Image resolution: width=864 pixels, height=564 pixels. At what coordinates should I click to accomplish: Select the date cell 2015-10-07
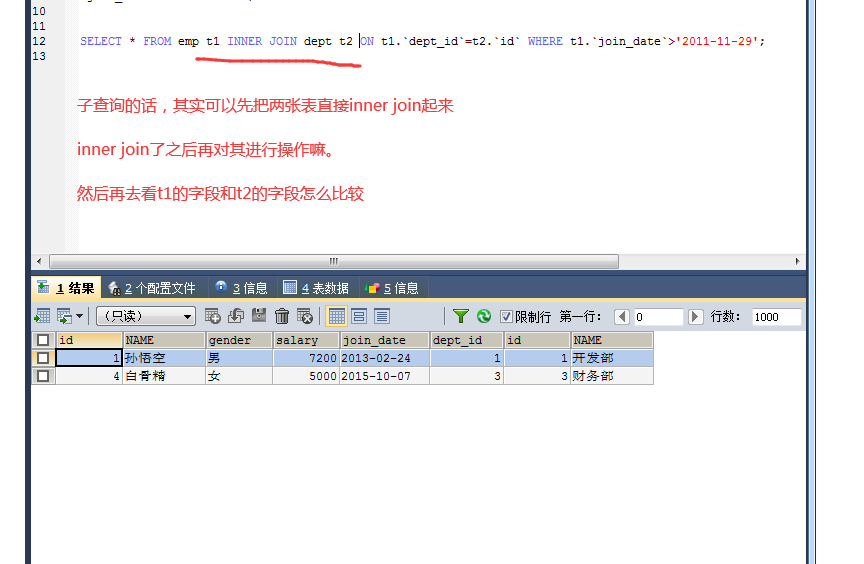(384, 376)
